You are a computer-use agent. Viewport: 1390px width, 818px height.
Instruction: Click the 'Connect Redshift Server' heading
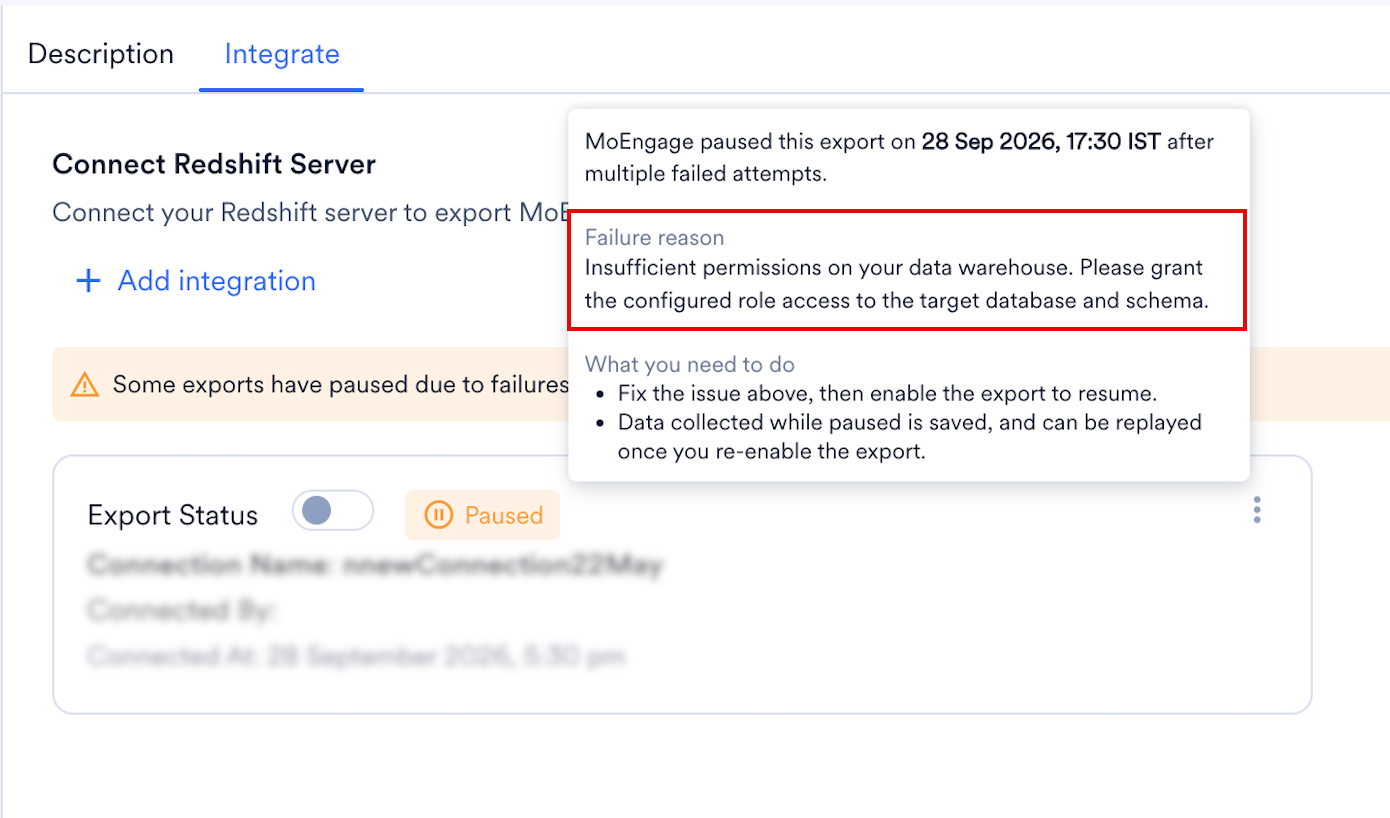click(x=214, y=164)
